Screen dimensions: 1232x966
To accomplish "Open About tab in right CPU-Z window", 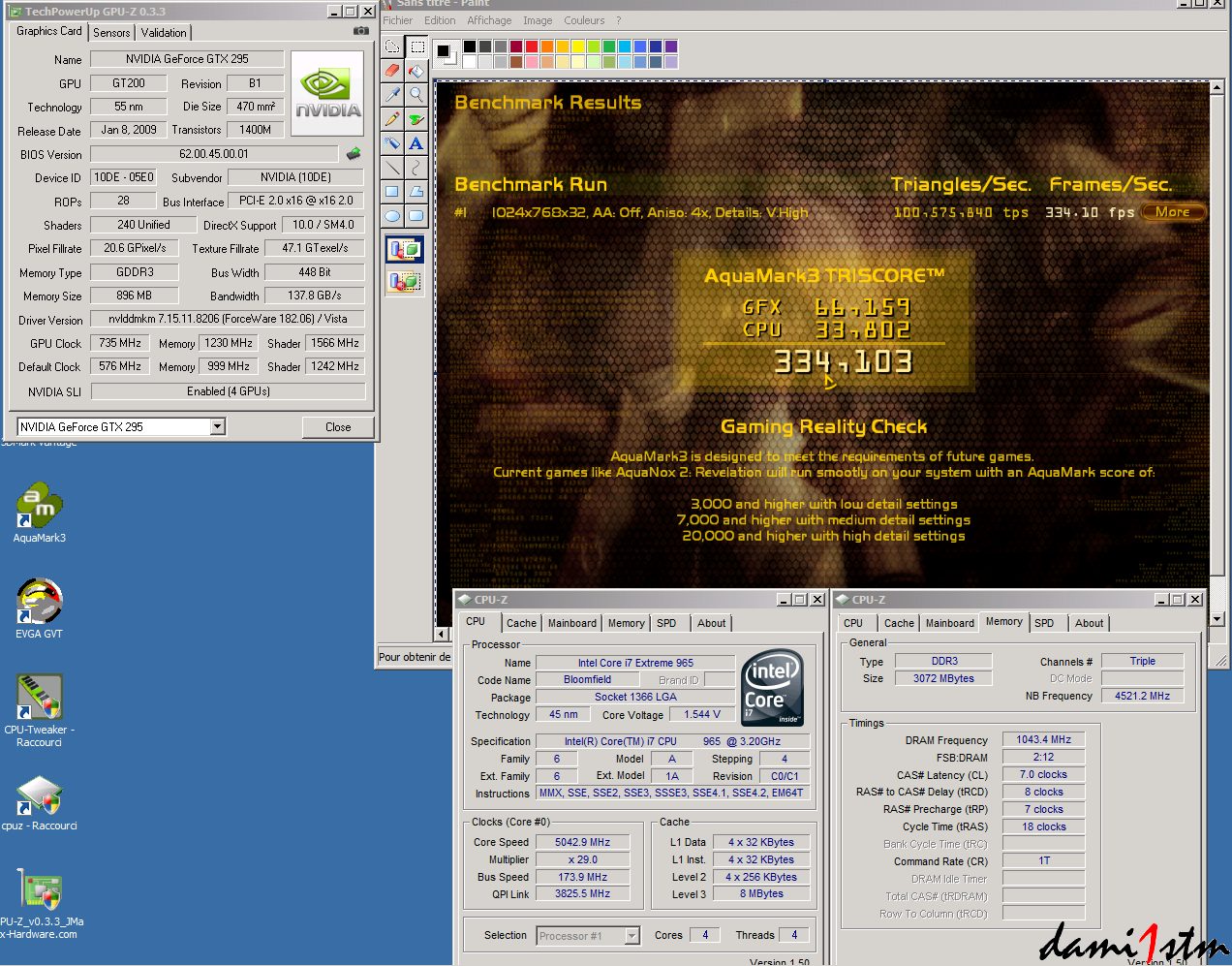I will point(1089,623).
